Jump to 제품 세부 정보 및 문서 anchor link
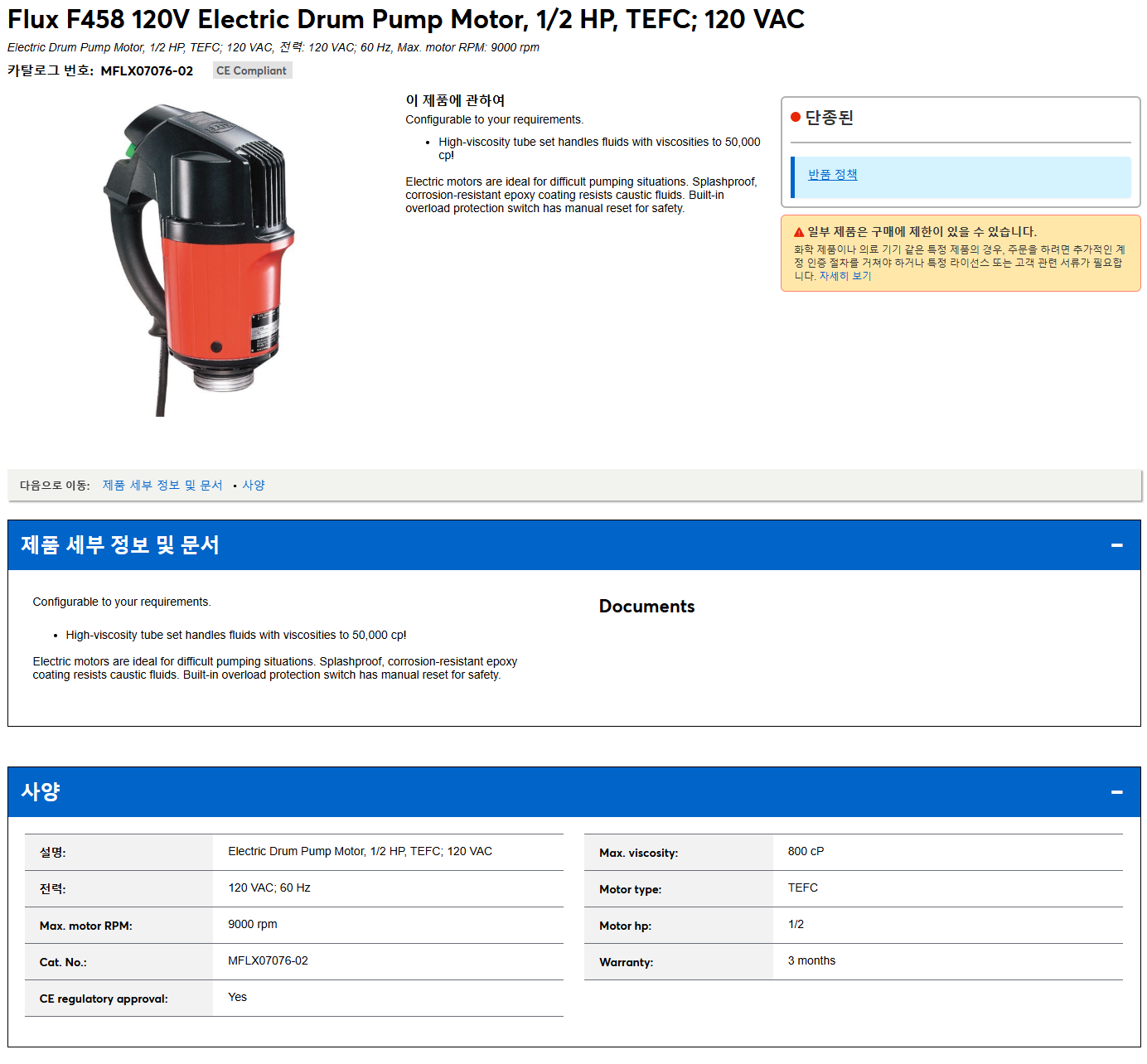The height and width of the screenshot is (1064, 1147). (162, 486)
